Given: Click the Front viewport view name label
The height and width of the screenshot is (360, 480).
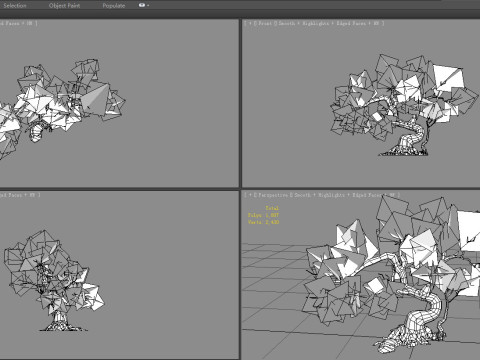Looking at the screenshot, I should pos(265,23).
